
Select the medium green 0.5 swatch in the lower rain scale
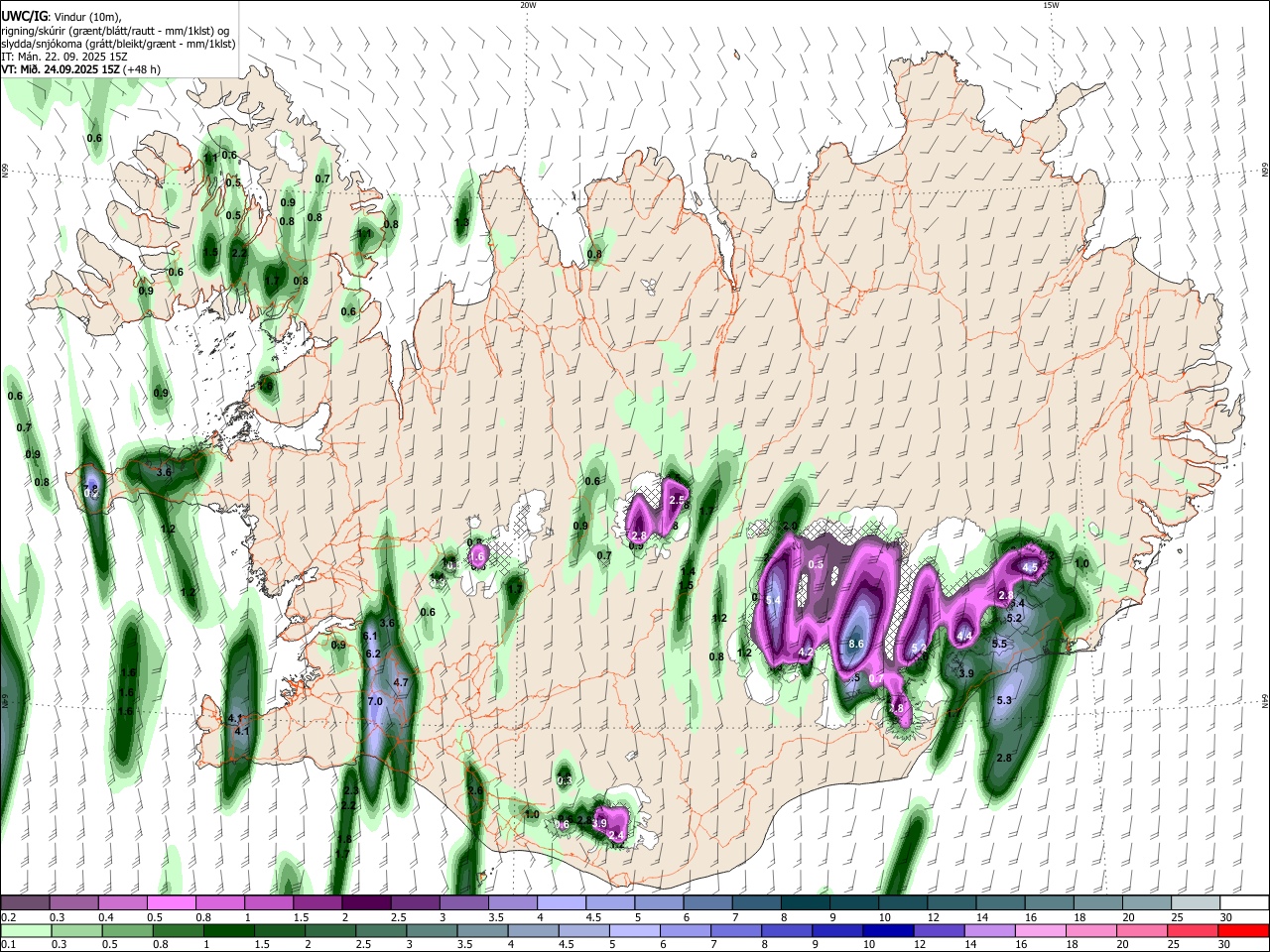126,931
